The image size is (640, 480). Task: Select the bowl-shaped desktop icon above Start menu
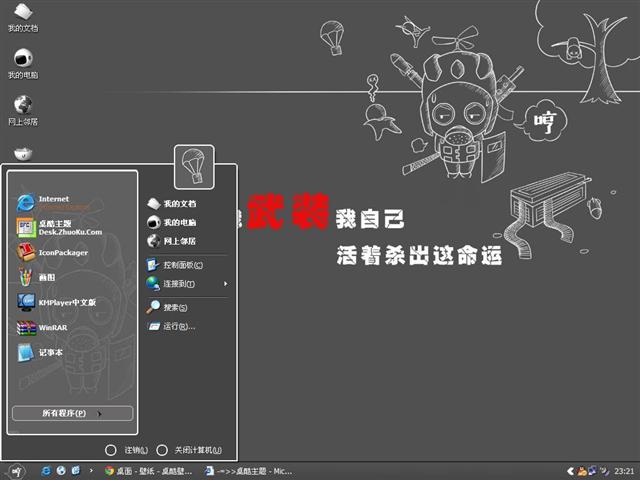[23, 153]
